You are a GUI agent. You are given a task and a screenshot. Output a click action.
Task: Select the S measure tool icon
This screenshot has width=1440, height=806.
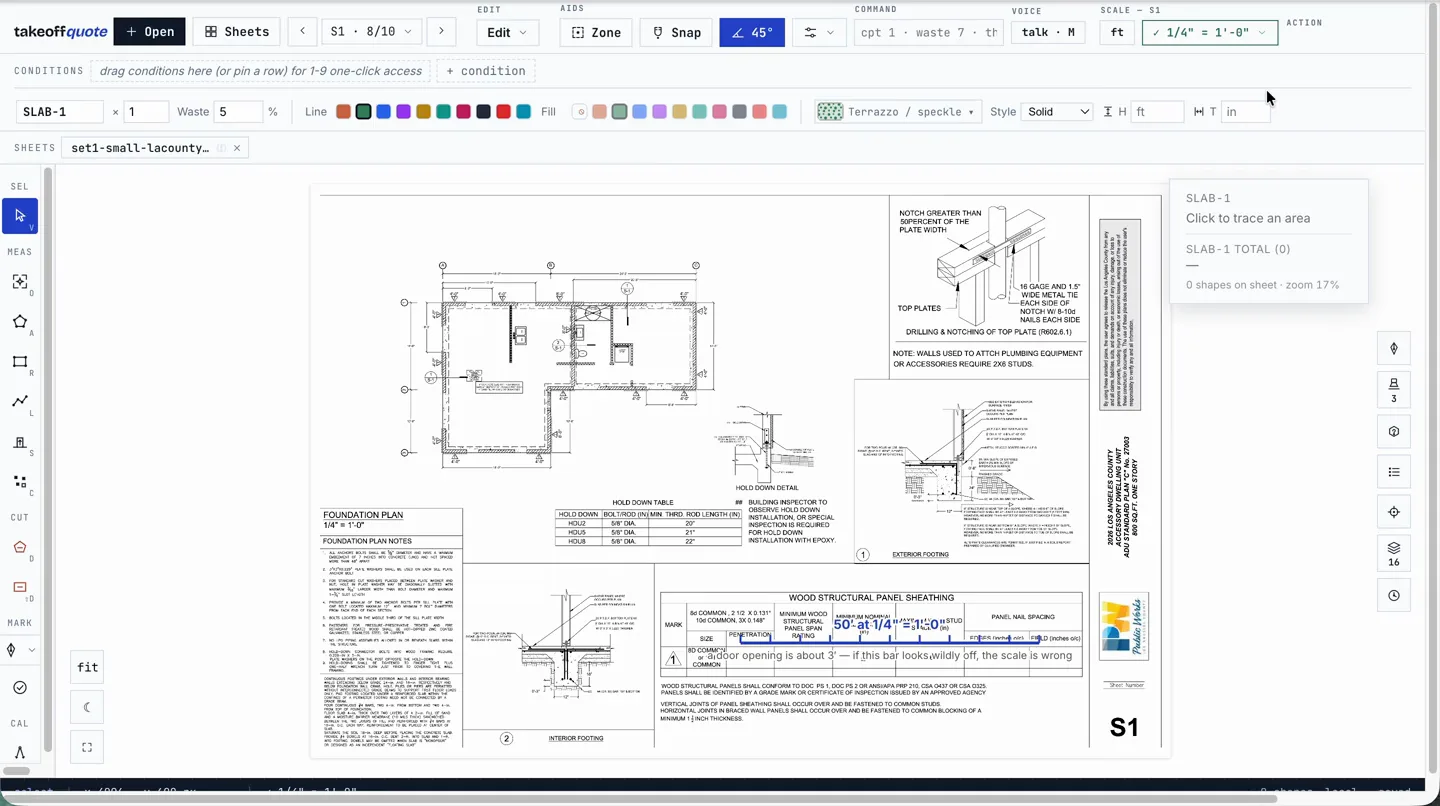(20, 442)
